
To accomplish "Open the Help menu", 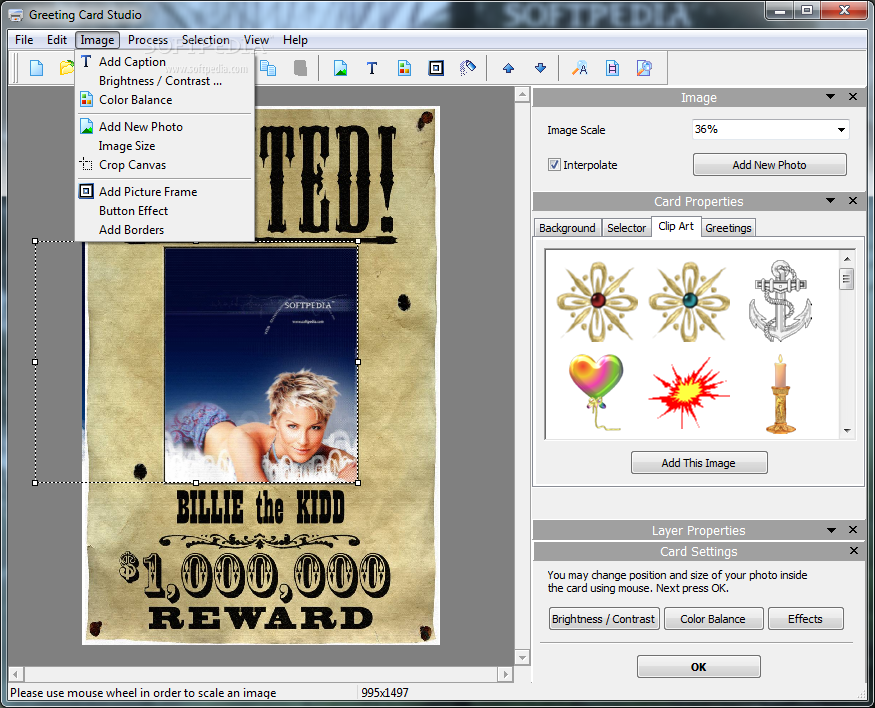I will 295,40.
